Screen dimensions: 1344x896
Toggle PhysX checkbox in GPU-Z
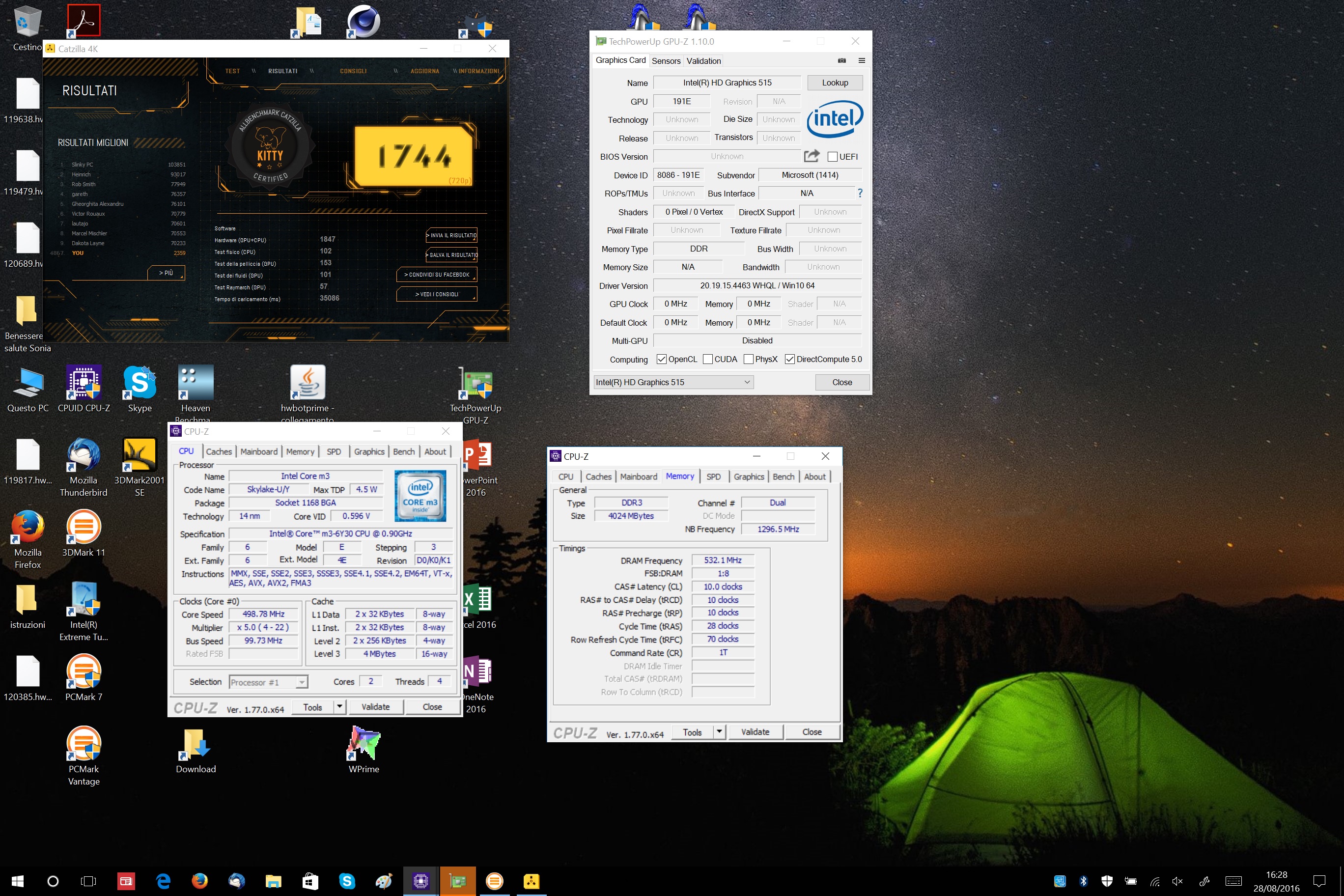click(x=749, y=359)
